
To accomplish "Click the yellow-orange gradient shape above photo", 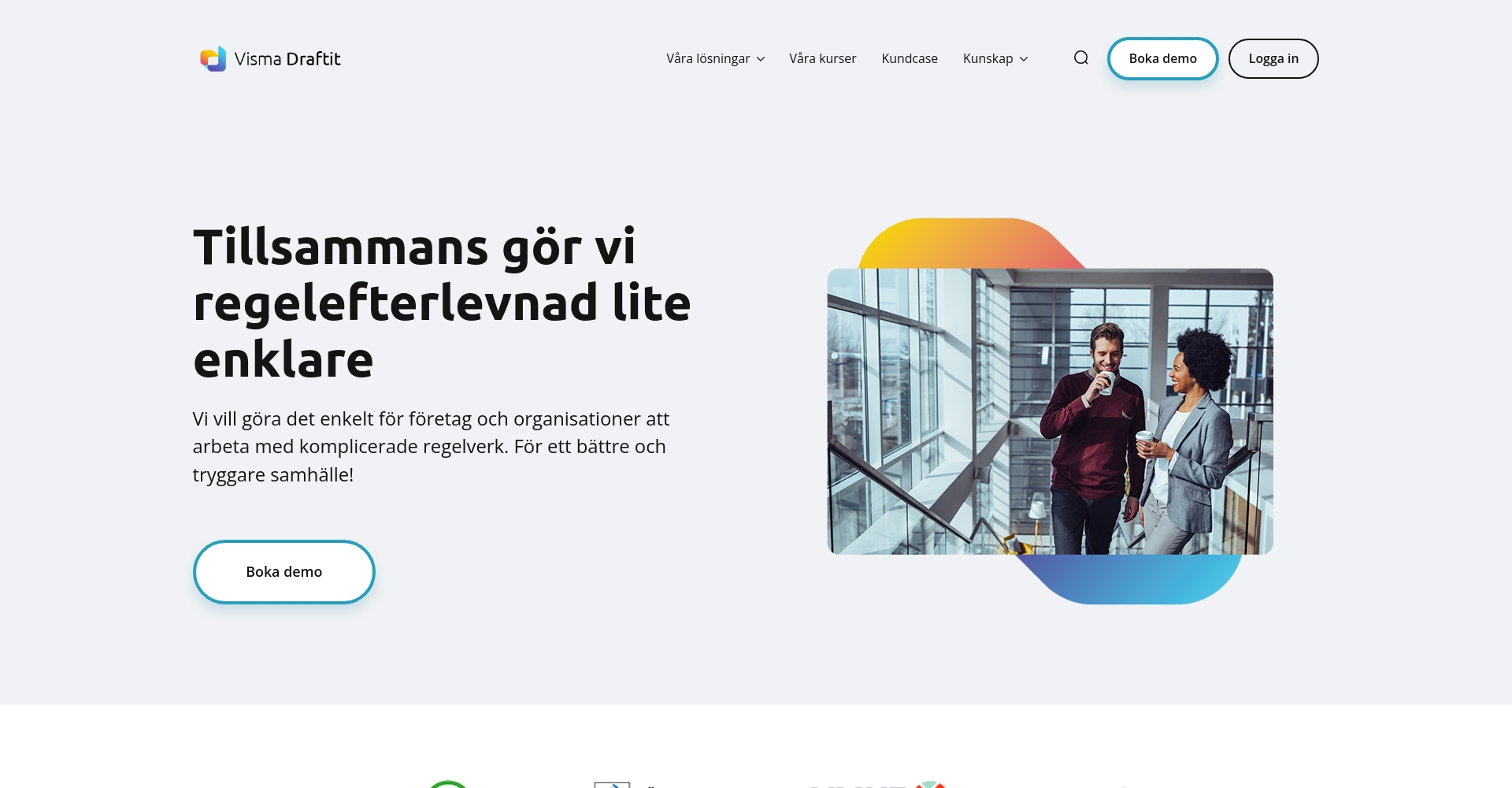I will (x=971, y=243).
